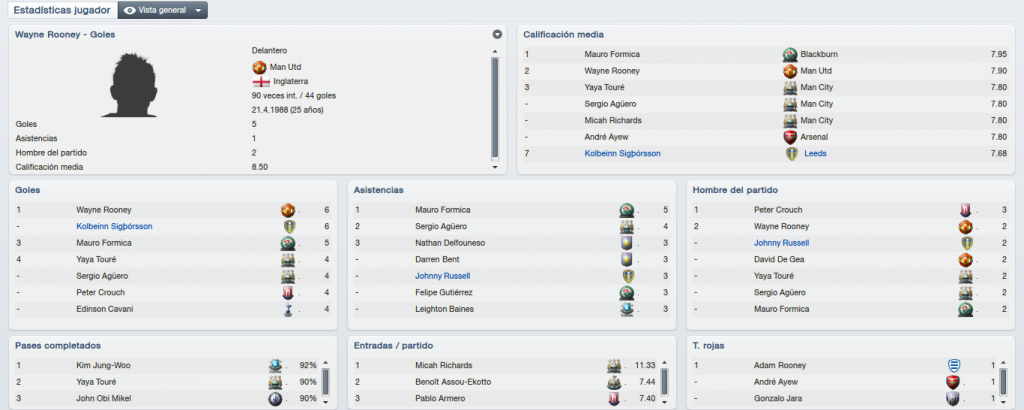Click Tottenham crest next to Edinson Cavani
The height and width of the screenshot is (410, 1024).
tap(288, 309)
